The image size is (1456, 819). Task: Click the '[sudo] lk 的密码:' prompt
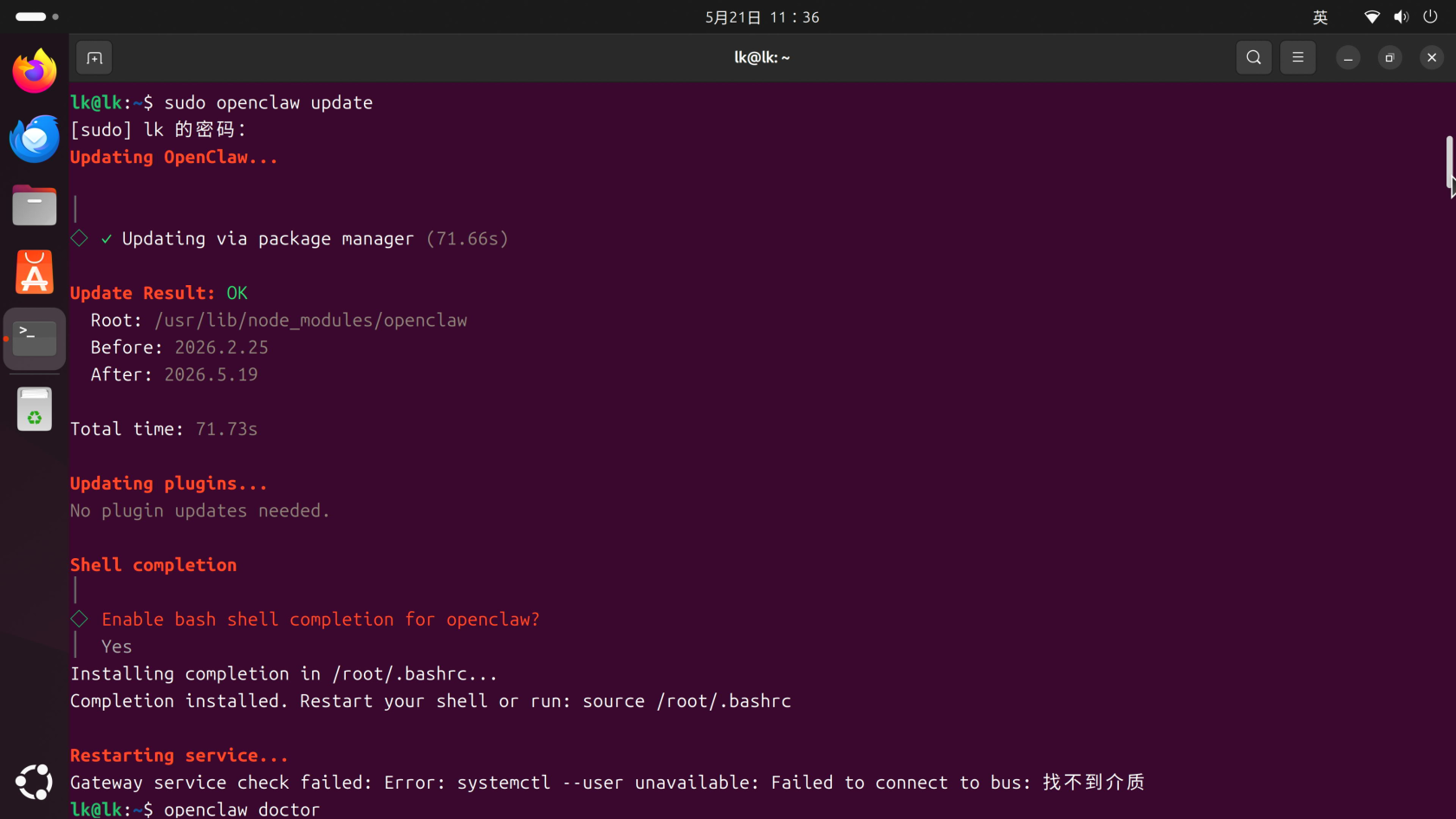click(159, 130)
